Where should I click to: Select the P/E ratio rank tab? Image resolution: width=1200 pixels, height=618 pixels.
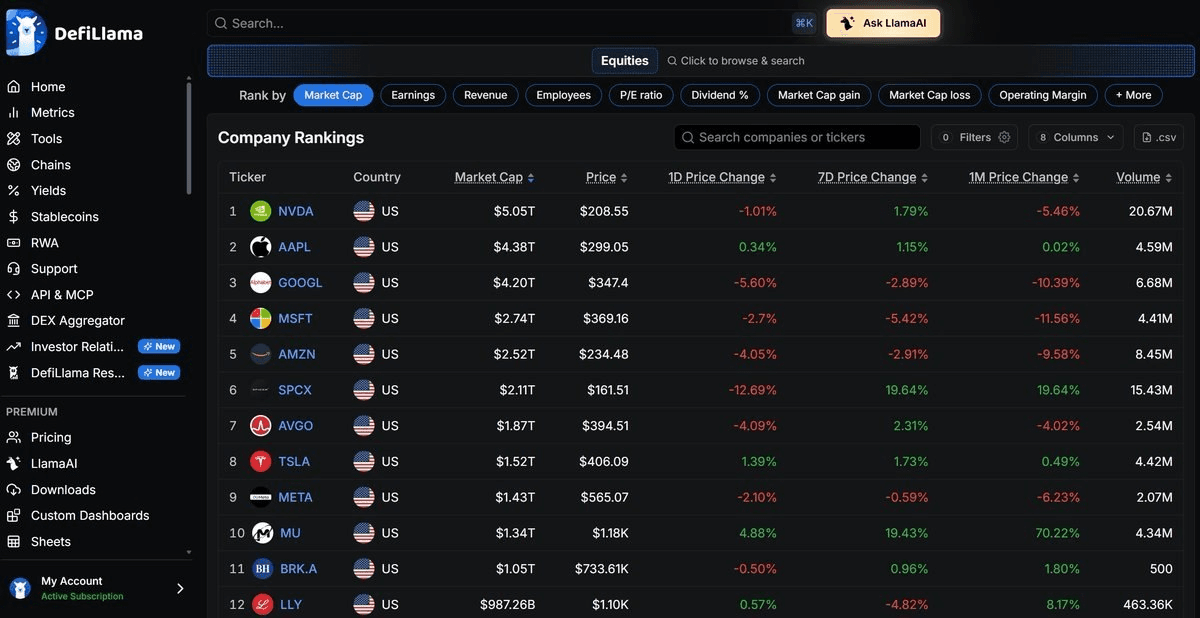(x=641, y=95)
